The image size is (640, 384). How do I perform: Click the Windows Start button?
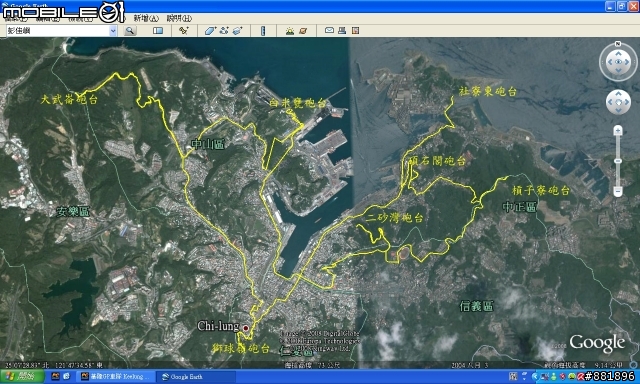tap(22, 376)
